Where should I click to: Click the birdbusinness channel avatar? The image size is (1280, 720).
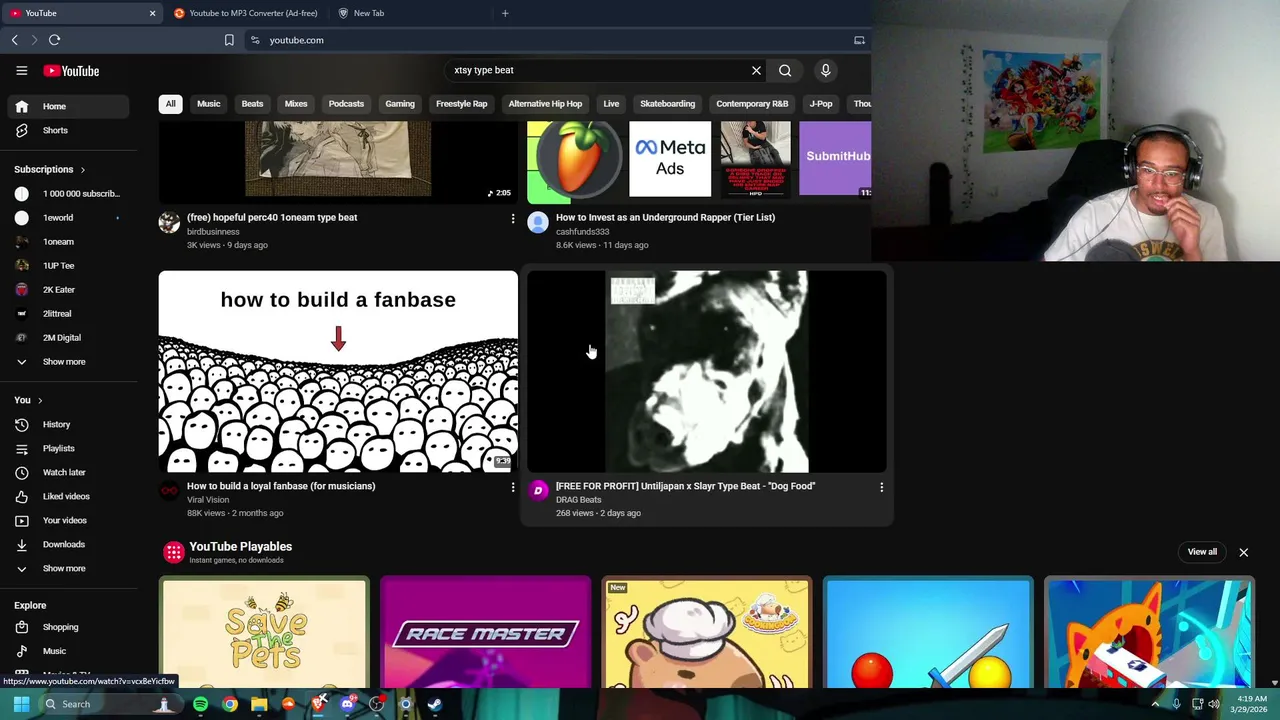coord(169,222)
